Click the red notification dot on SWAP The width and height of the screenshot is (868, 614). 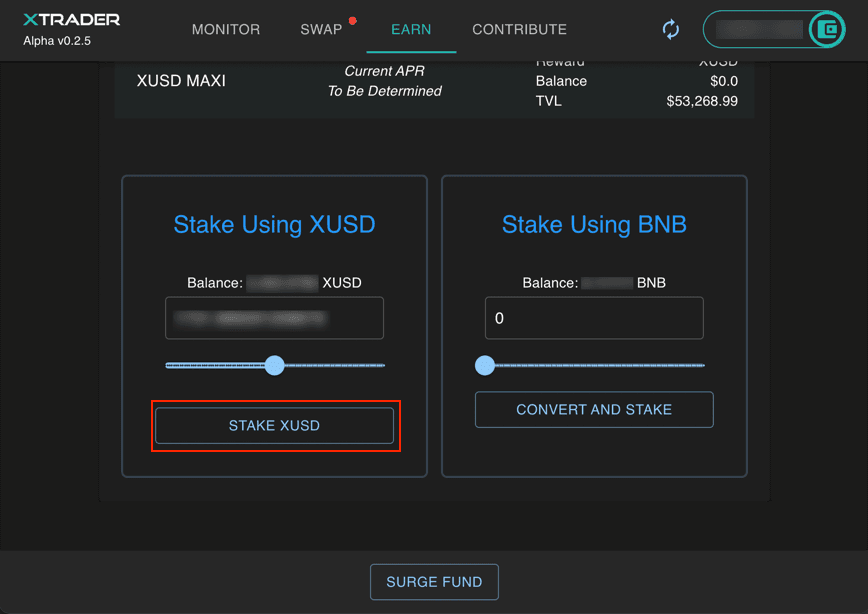353,20
